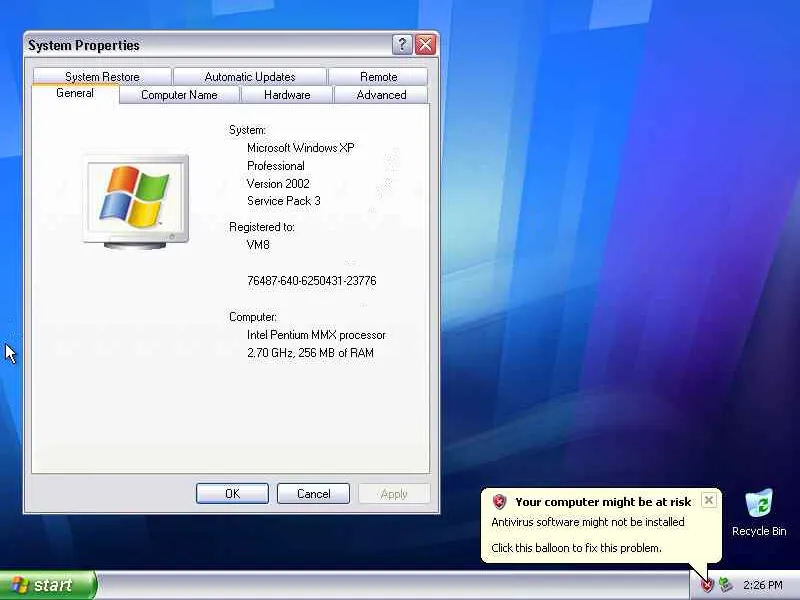This screenshot has height=600, width=800.
Task: Select the Remote tab
Action: [x=378, y=77]
